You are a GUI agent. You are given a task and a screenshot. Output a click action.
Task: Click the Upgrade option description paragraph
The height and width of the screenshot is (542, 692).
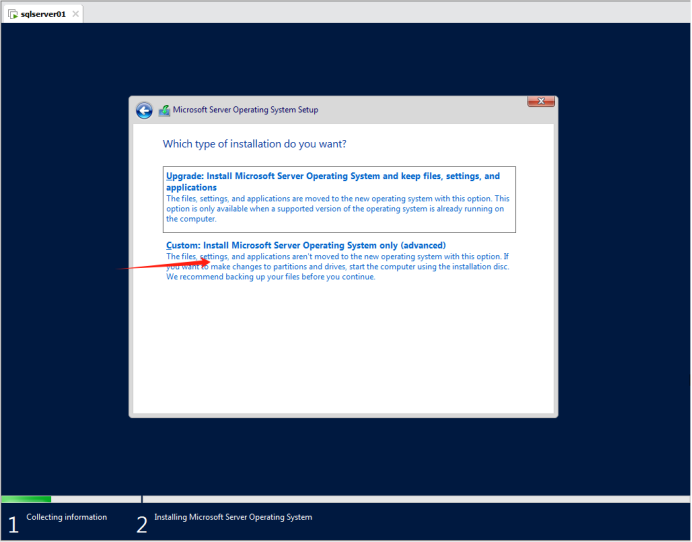pyautogui.click(x=338, y=209)
